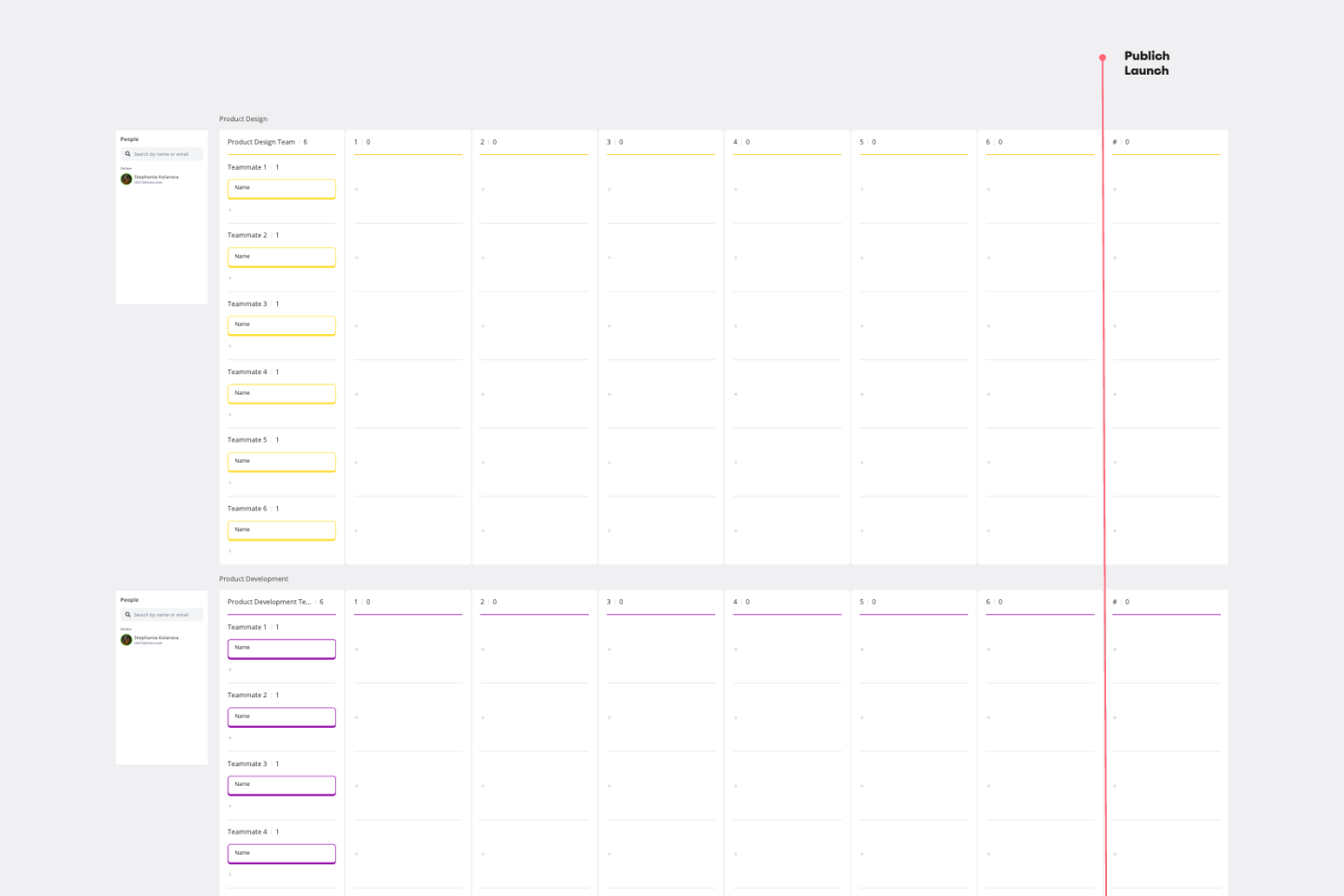This screenshot has width=1344, height=896.
Task: Select the Product Development Te... column header
Action: point(269,602)
